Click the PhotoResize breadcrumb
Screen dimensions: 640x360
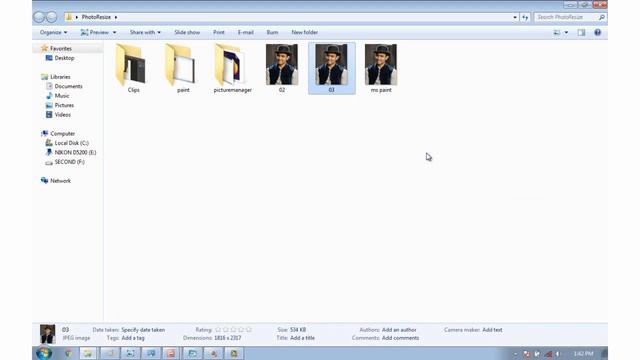tap(96, 17)
